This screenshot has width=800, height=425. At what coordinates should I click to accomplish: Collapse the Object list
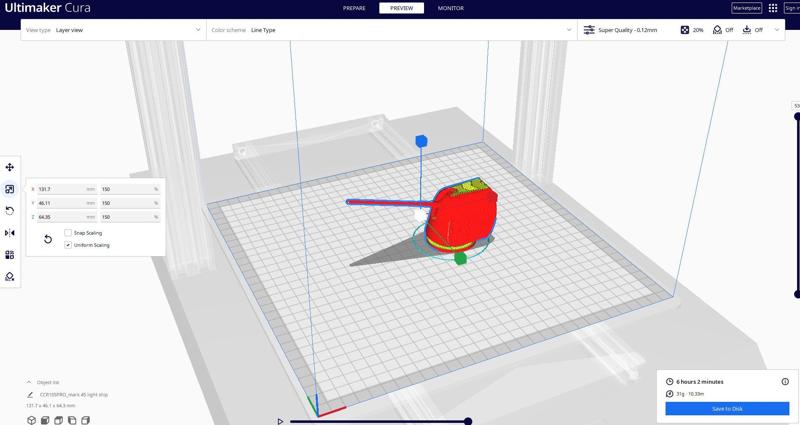pyautogui.click(x=29, y=382)
